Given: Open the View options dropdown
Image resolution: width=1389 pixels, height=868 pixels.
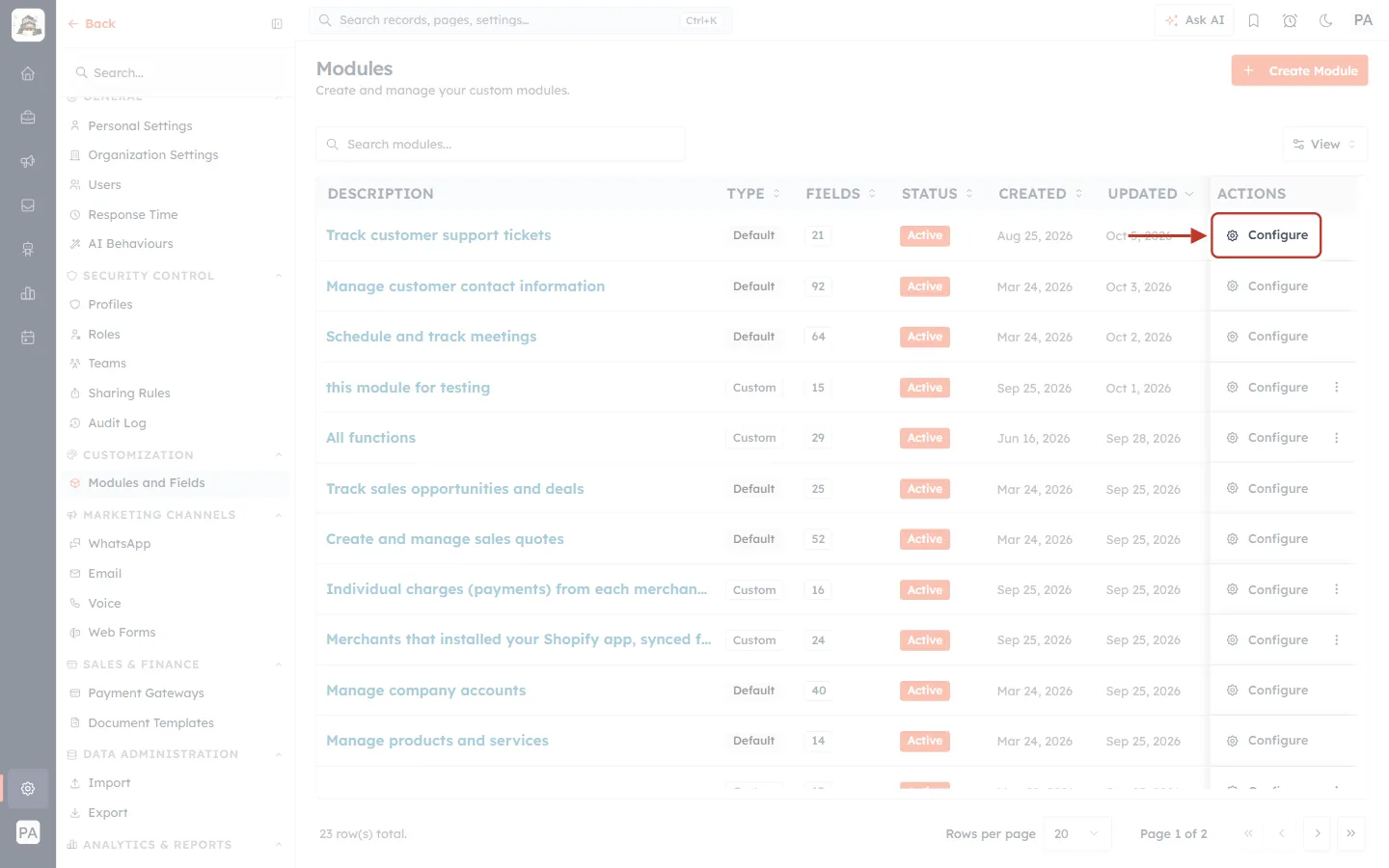Looking at the screenshot, I should tap(1324, 145).
